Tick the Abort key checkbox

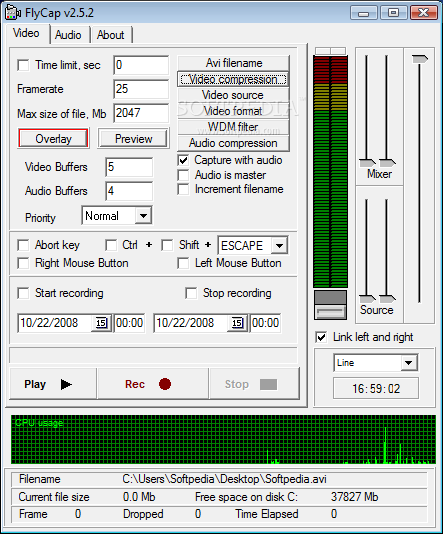pyautogui.click(x=23, y=245)
